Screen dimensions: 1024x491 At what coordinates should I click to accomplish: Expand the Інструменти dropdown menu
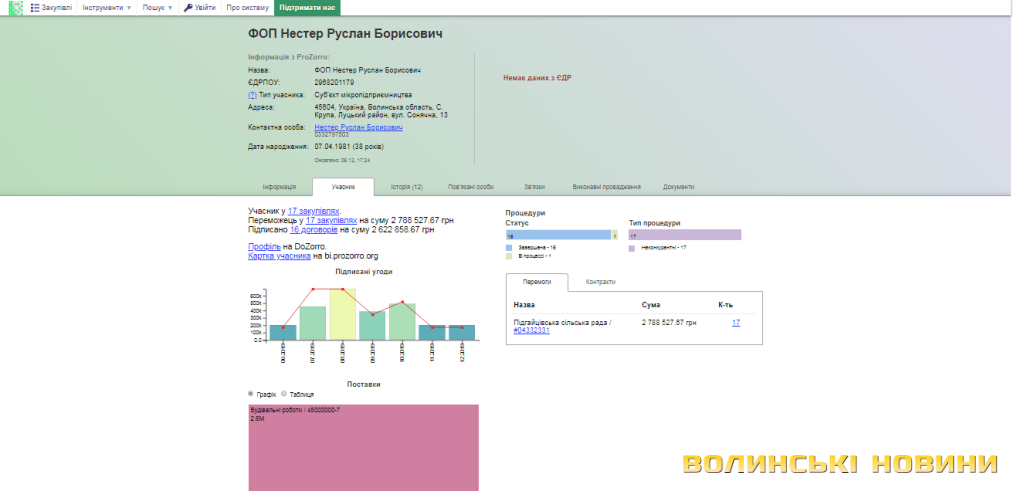pyautogui.click(x=106, y=8)
